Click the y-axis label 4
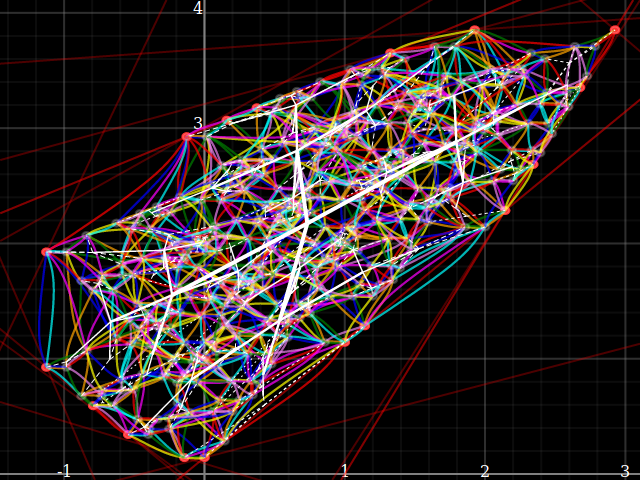Image resolution: width=640 pixels, height=480 pixels. pyautogui.click(x=198, y=9)
